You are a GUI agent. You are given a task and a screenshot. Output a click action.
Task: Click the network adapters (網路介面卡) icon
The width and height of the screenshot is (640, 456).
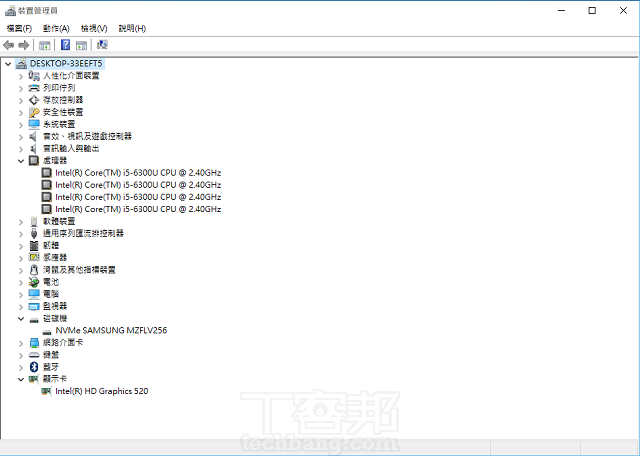tap(34, 342)
